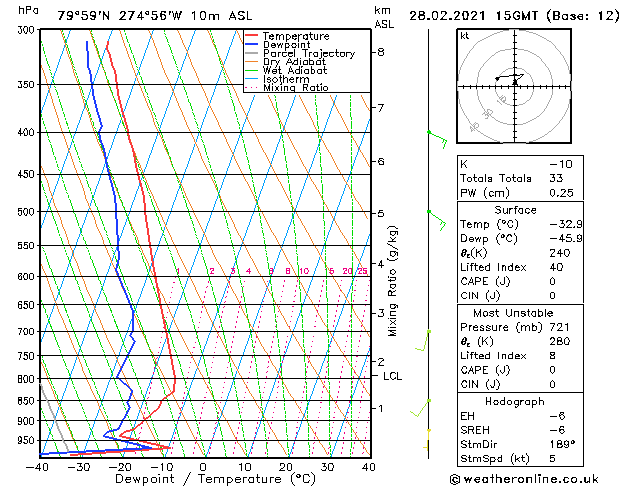Click the Temperature legend entry
Viewport: 629px width, 486px height.
296,36
